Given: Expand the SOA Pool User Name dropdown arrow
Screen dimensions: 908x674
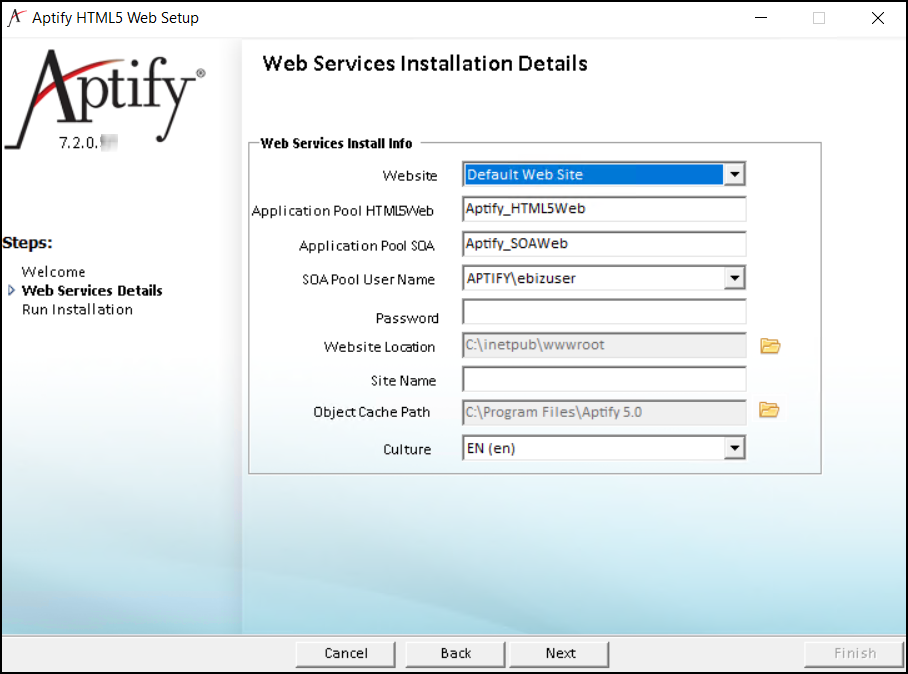Looking at the screenshot, I should (x=734, y=278).
